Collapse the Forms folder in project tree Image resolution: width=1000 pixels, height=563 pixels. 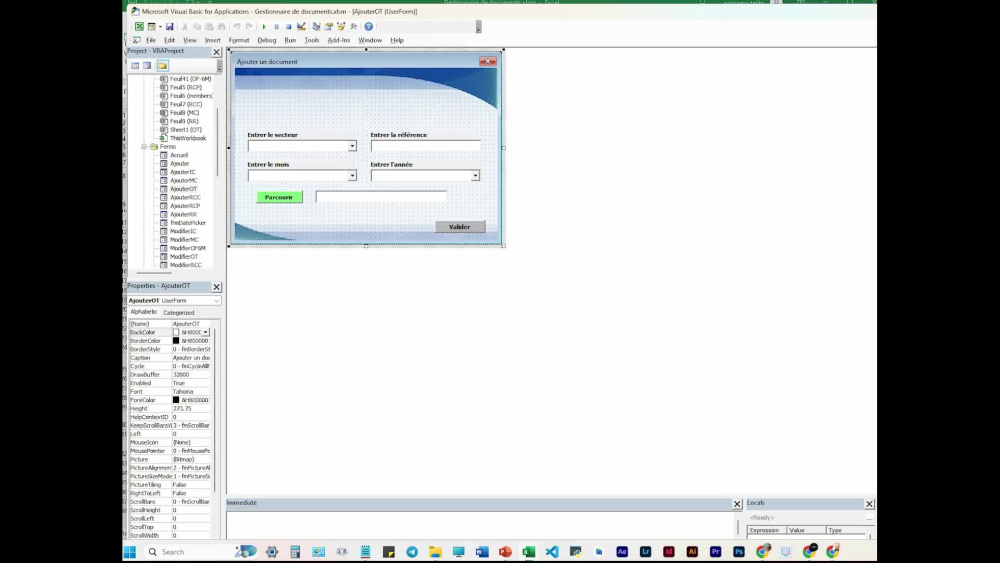click(145, 147)
